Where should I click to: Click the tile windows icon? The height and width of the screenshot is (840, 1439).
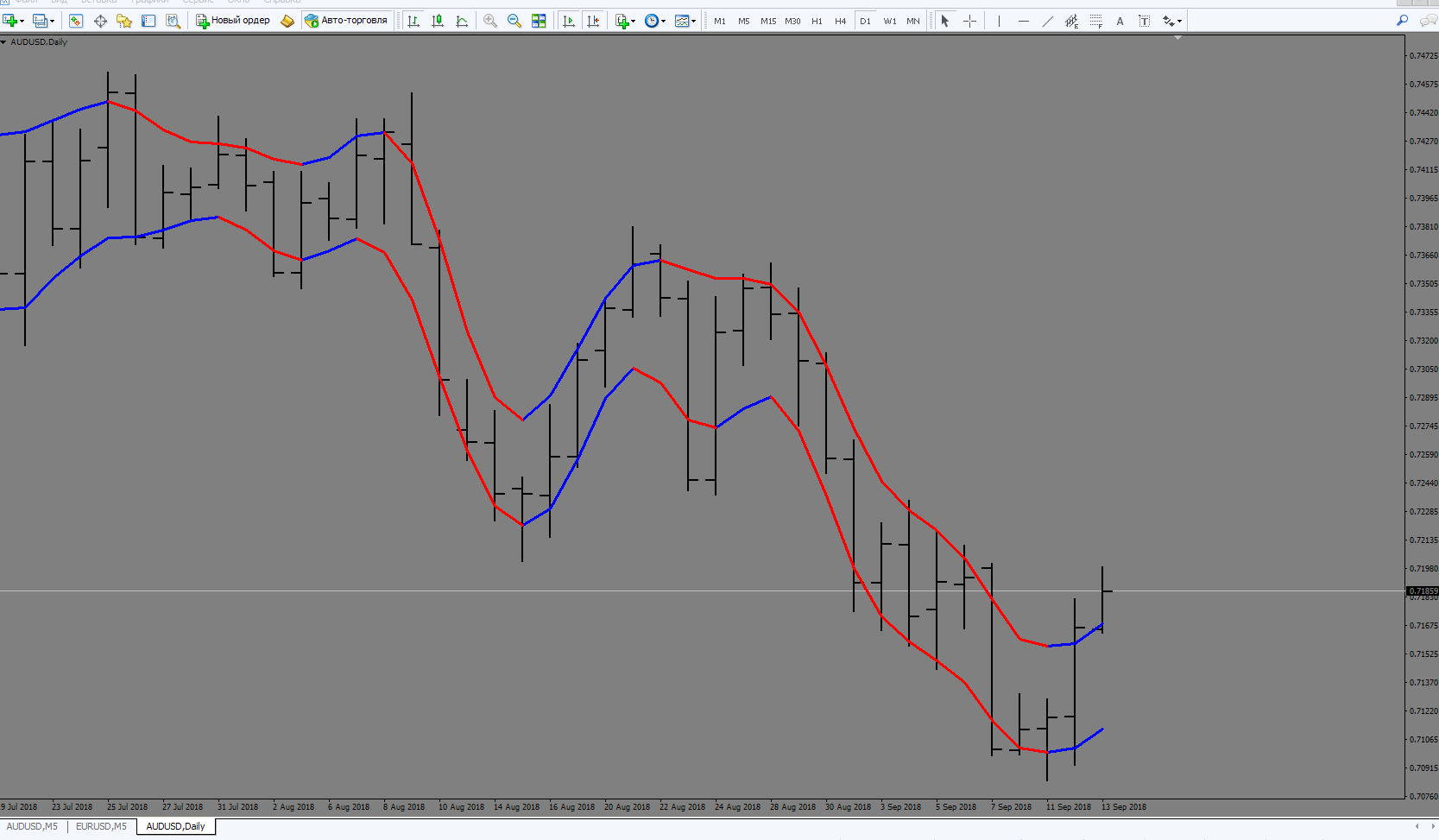tap(539, 21)
